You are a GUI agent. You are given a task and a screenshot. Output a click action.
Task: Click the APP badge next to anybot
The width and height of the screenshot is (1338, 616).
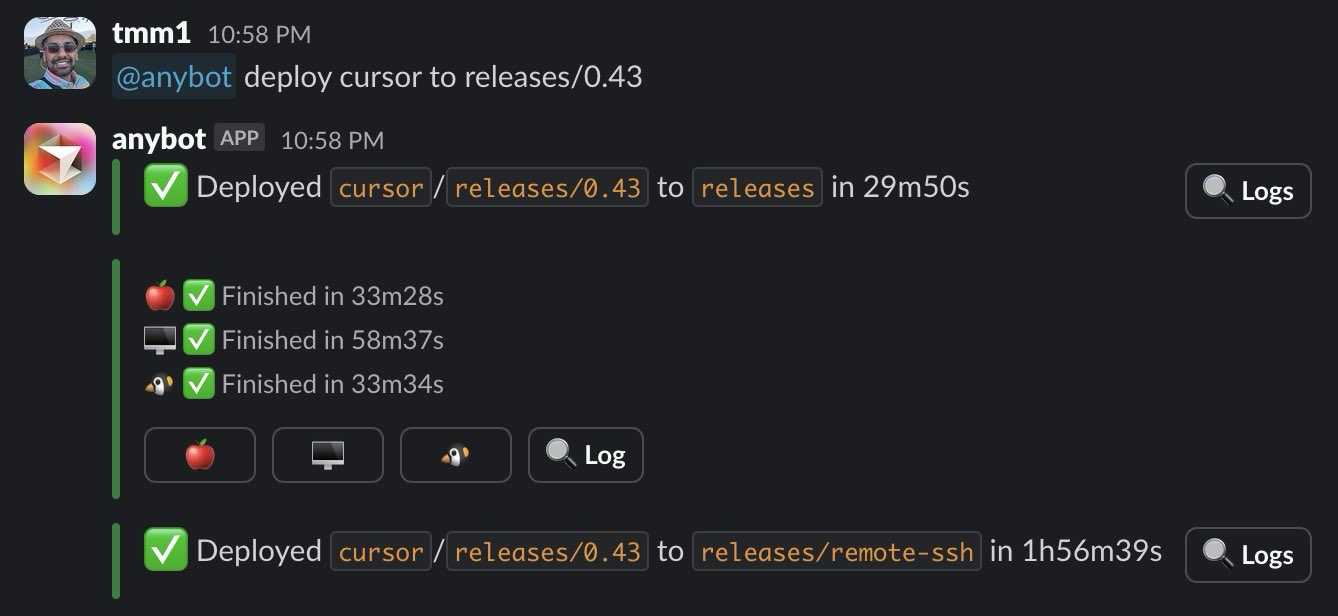click(x=240, y=138)
